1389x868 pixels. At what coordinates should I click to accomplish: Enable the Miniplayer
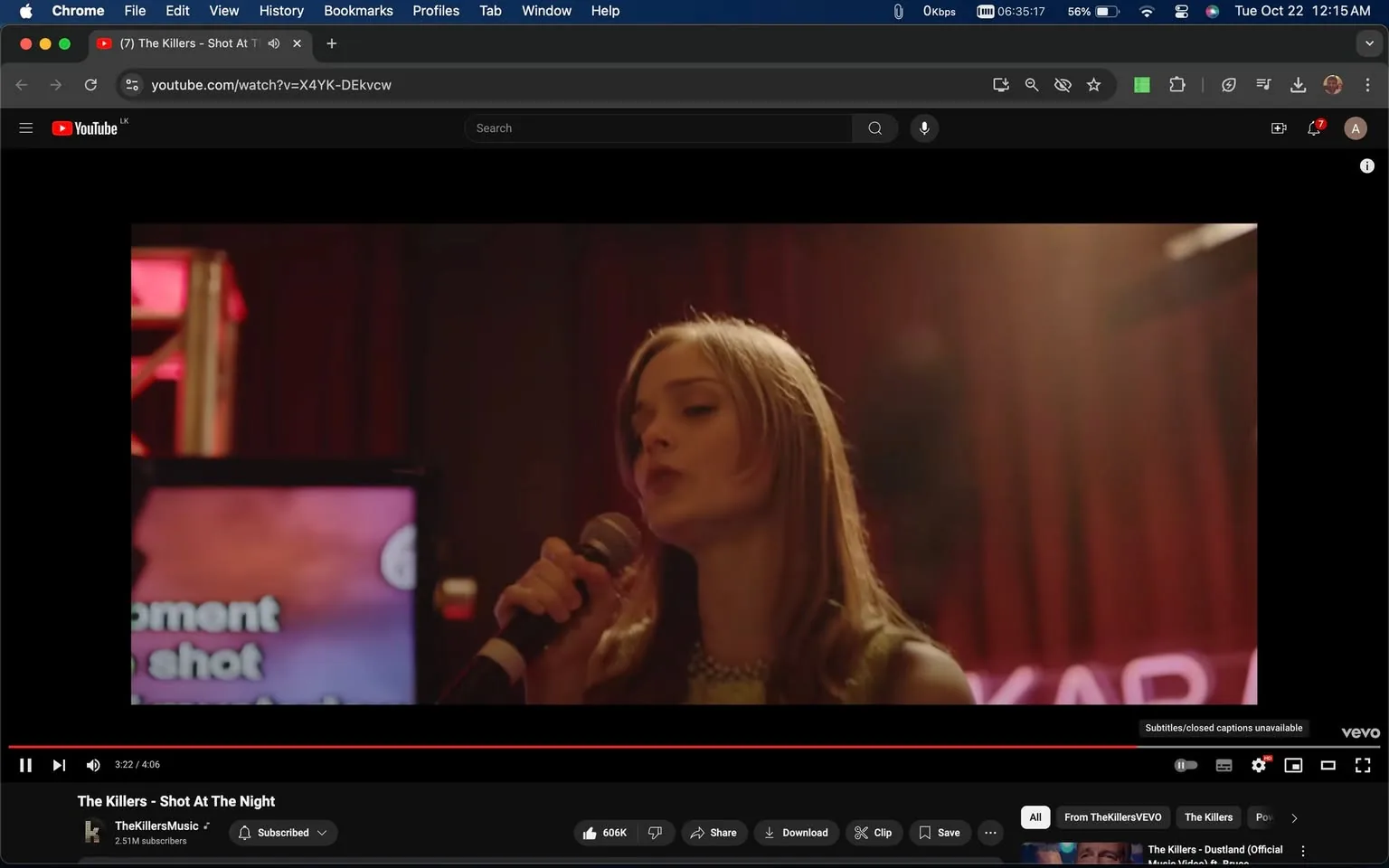click(1292, 765)
